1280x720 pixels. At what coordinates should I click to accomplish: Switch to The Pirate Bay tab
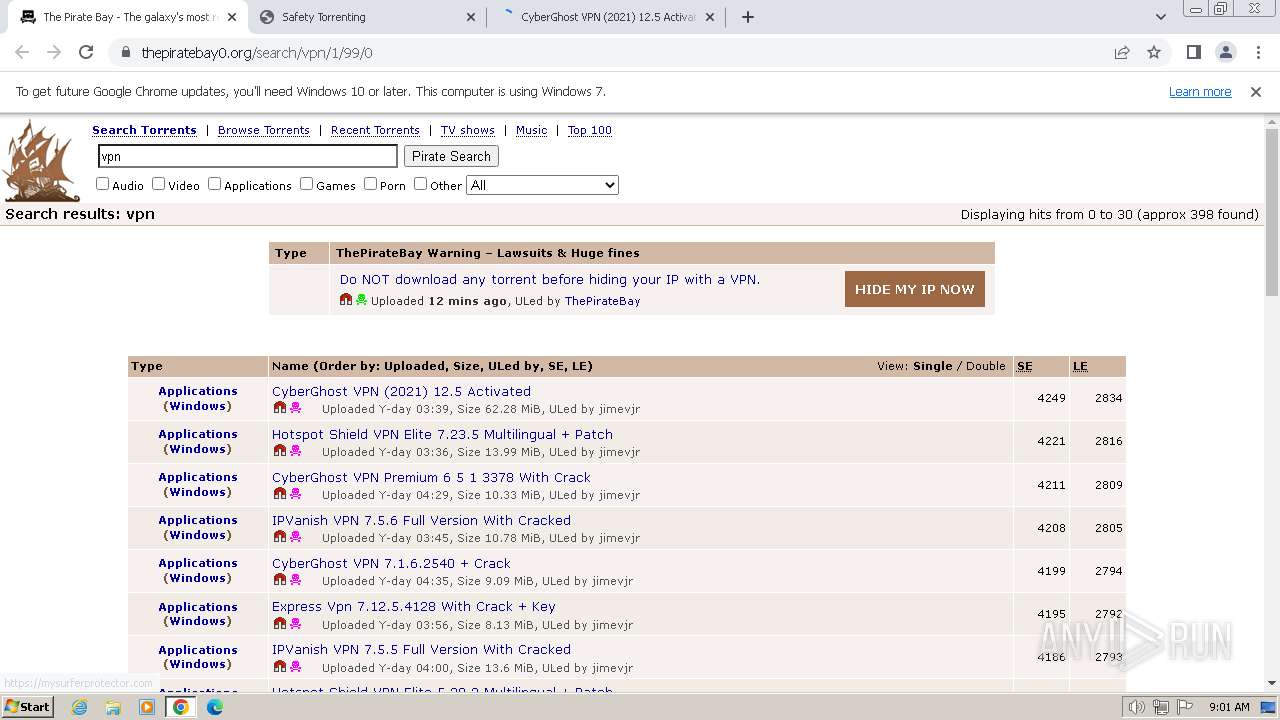(x=128, y=17)
